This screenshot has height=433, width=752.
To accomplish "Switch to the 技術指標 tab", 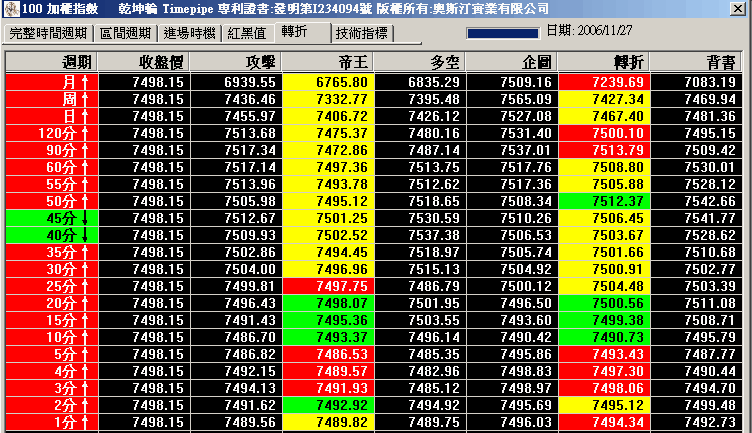I will pos(363,33).
